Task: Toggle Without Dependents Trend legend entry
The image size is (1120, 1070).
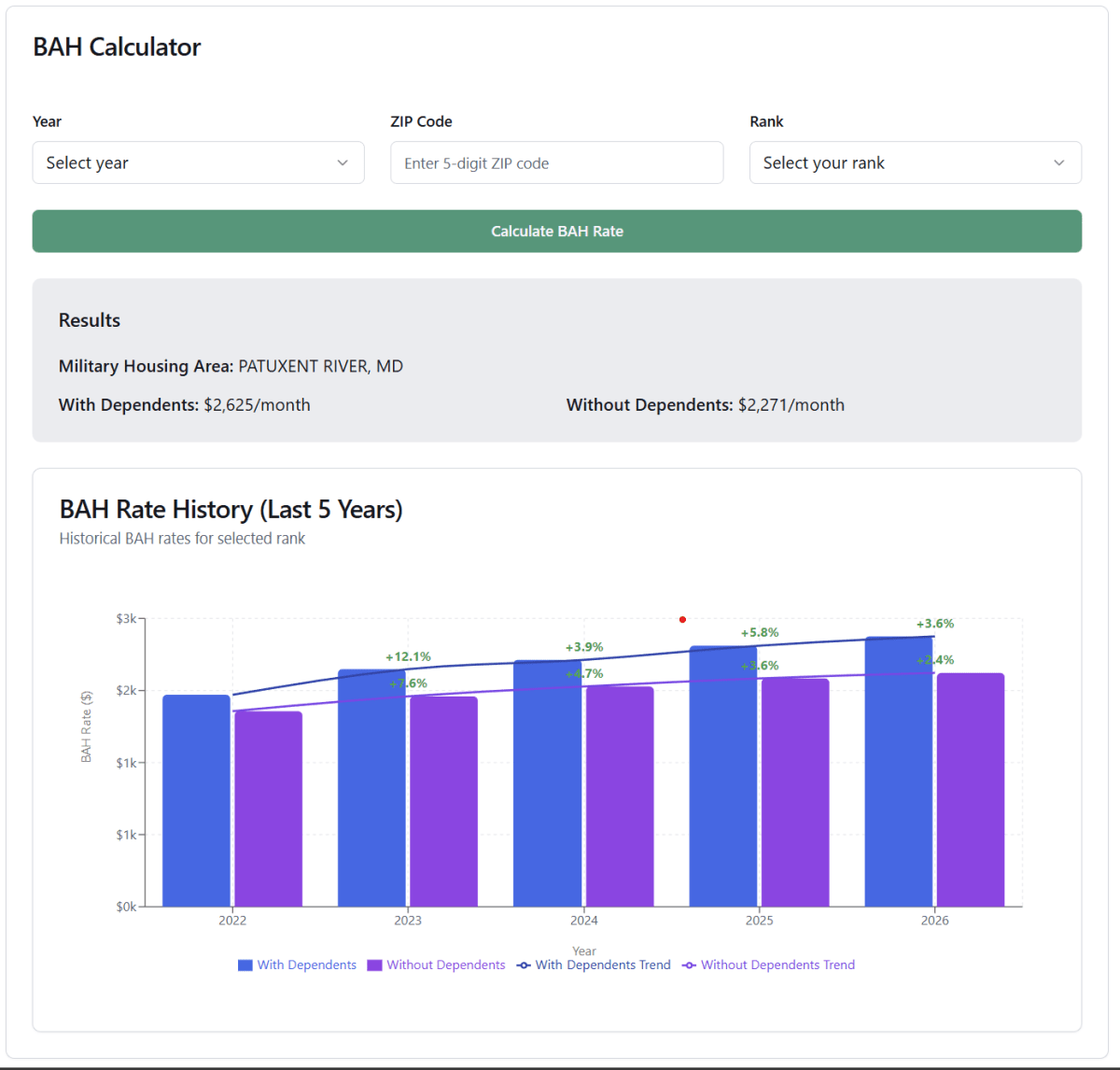Action: tap(768, 964)
